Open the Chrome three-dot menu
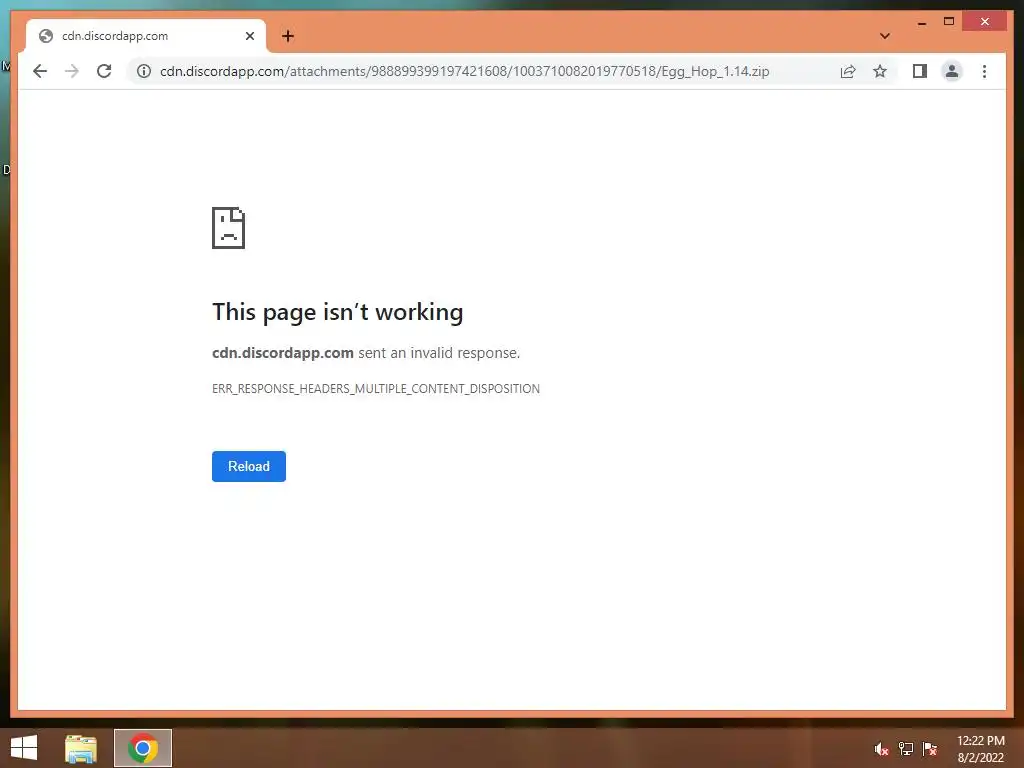 984,71
